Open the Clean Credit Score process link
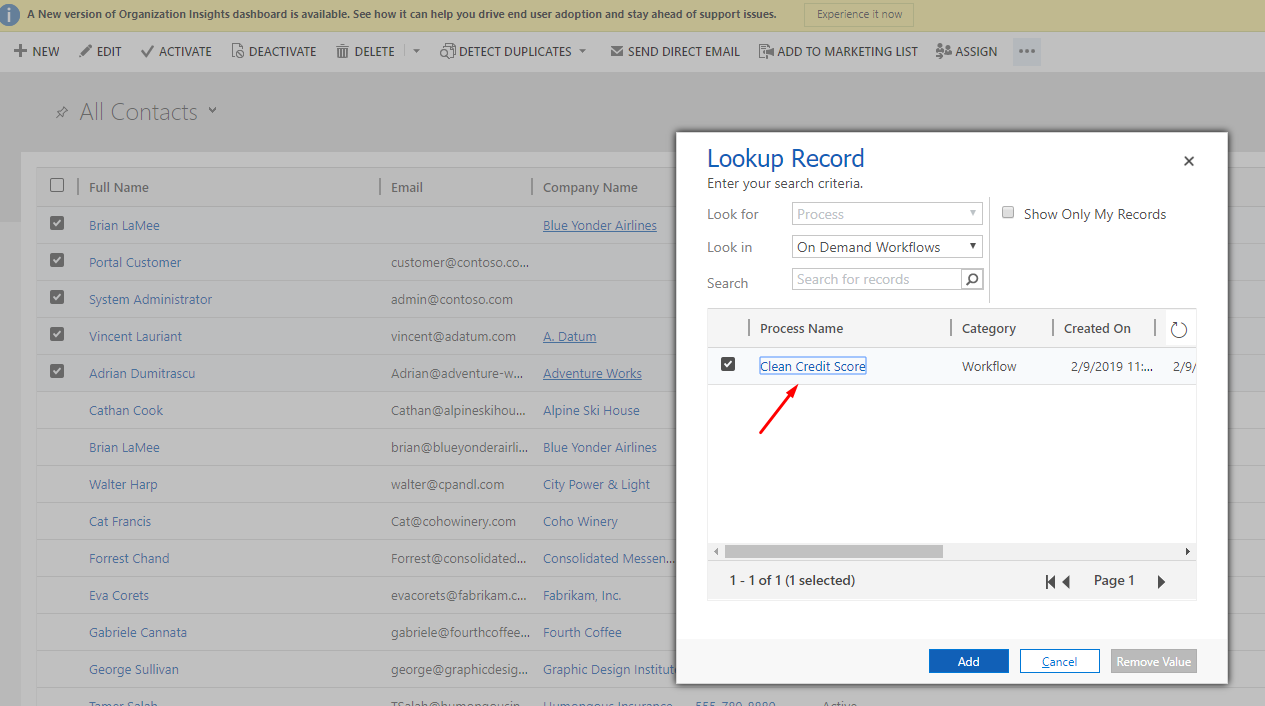Image resolution: width=1265 pixels, height=706 pixels. click(x=812, y=366)
